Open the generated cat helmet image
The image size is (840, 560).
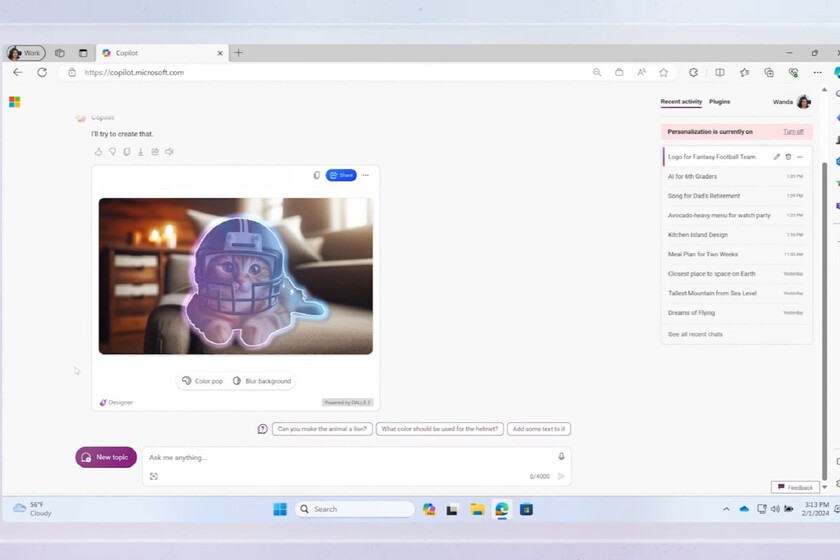(236, 276)
